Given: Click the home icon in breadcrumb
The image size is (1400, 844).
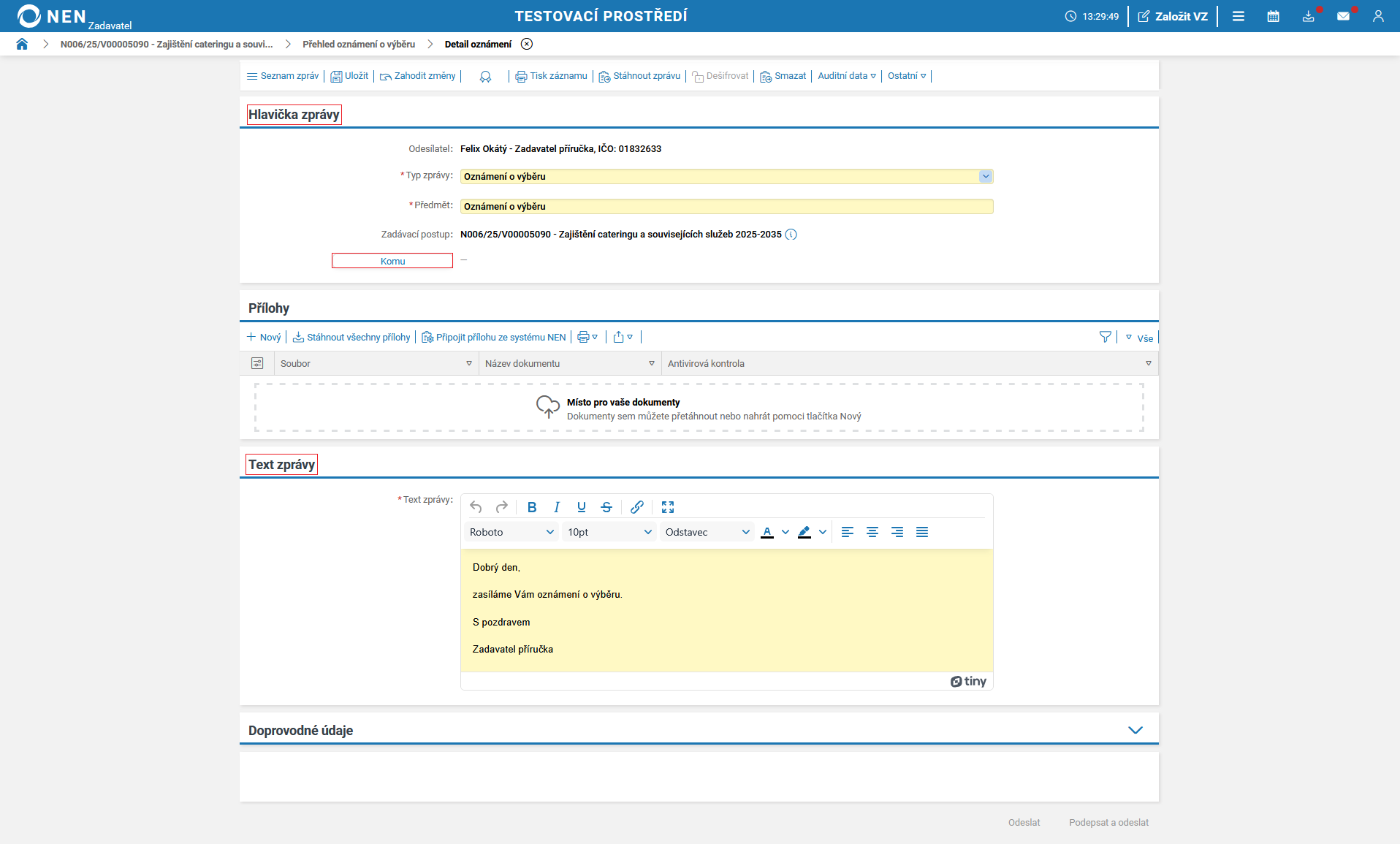Looking at the screenshot, I should (22, 44).
